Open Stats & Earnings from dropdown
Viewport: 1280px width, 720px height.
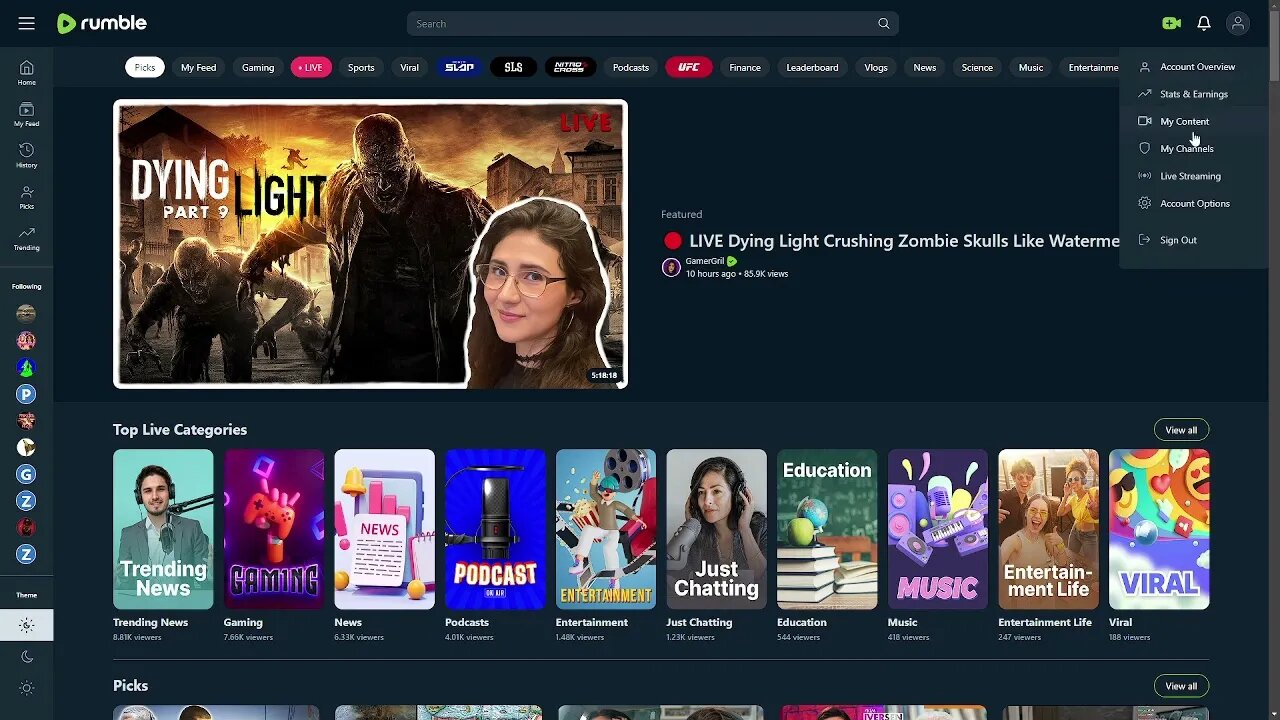[1194, 94]
